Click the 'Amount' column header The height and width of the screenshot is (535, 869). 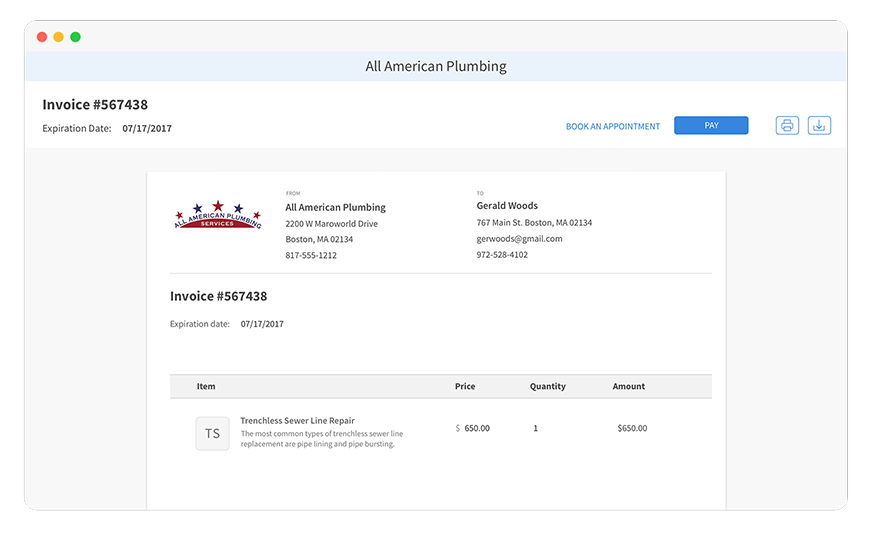(628, 386)
